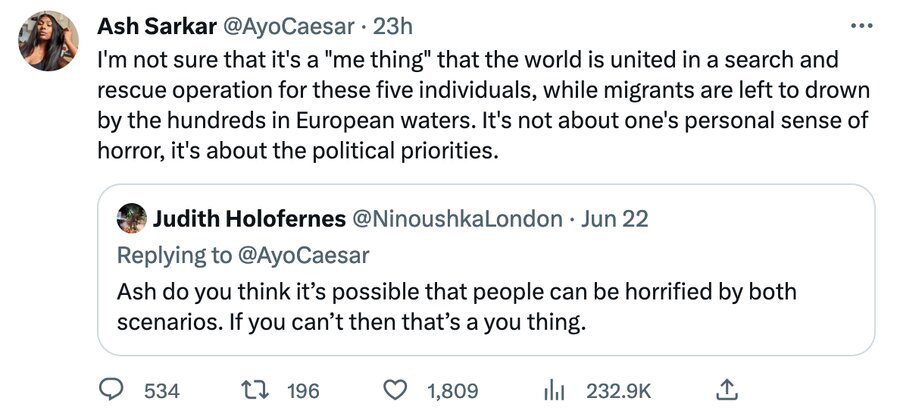900x420 pixels.
Task: Open the three-dot more options menu
Action: click(859, 25)
